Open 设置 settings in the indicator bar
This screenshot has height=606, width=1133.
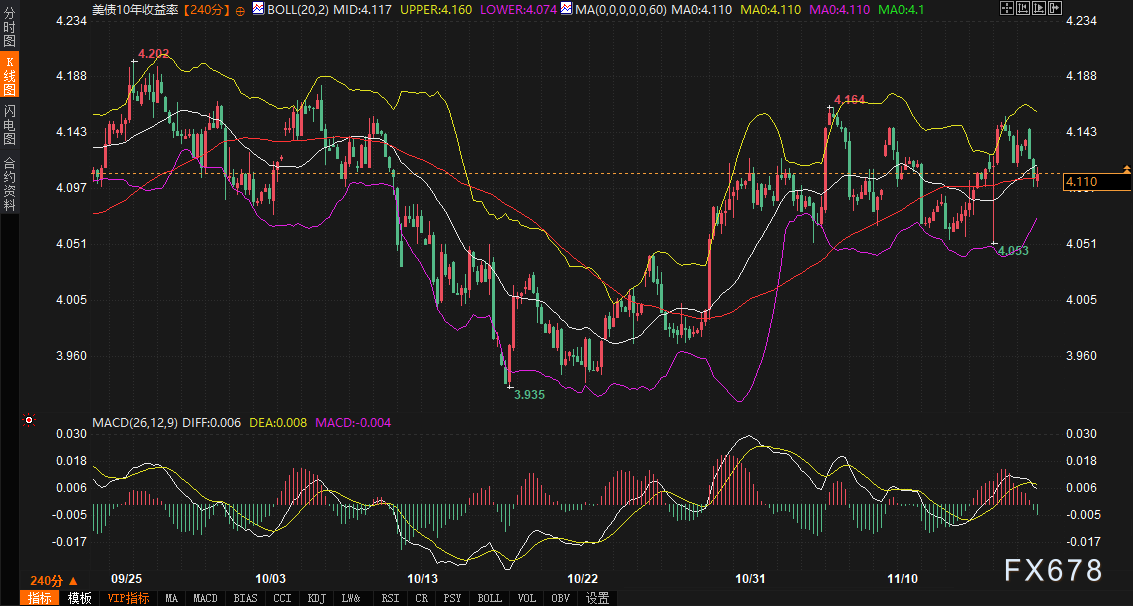598,598
